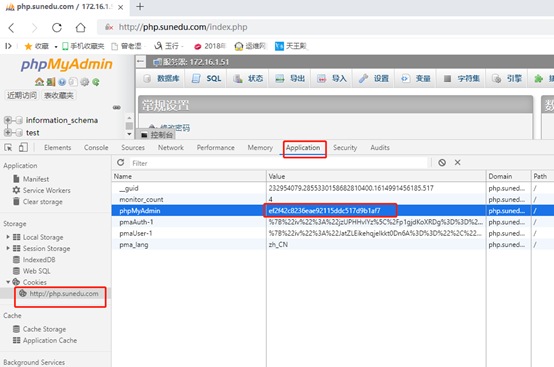
Task: Open the 变量 tab
Action: click(x=416, y=78)
